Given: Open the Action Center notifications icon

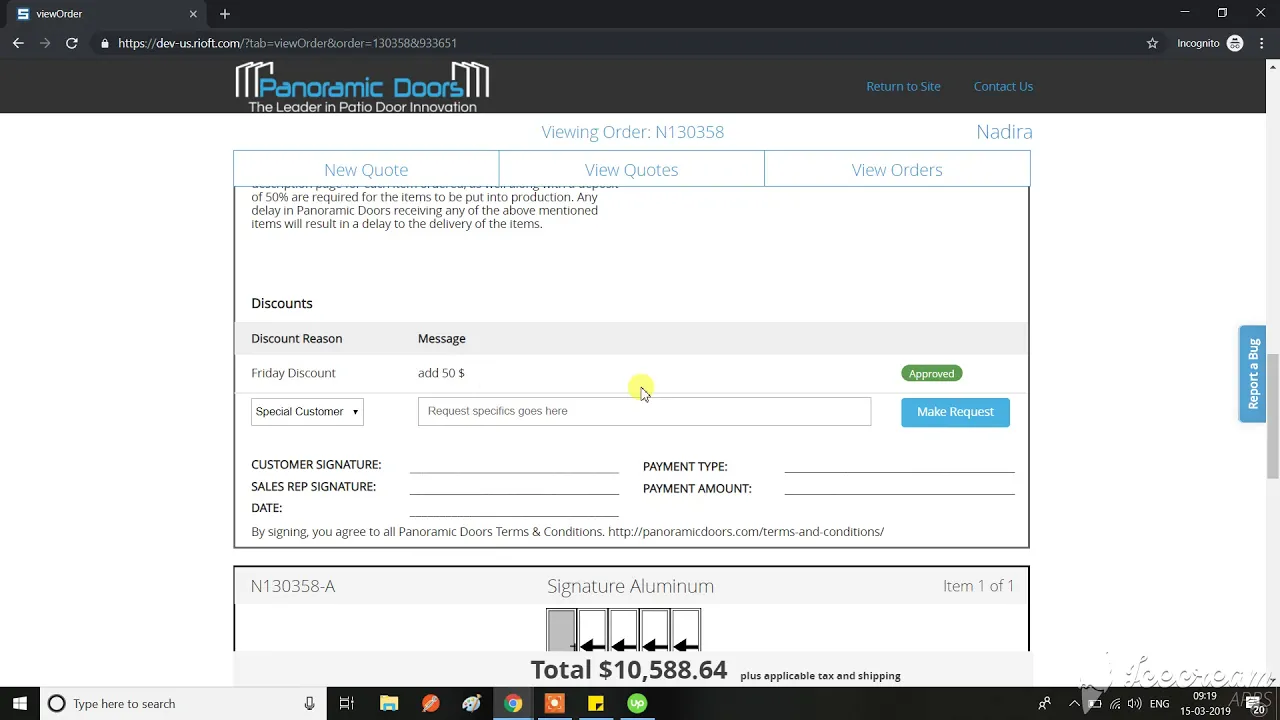Looking at the screenshot, I should click(x=1258, y=704).
